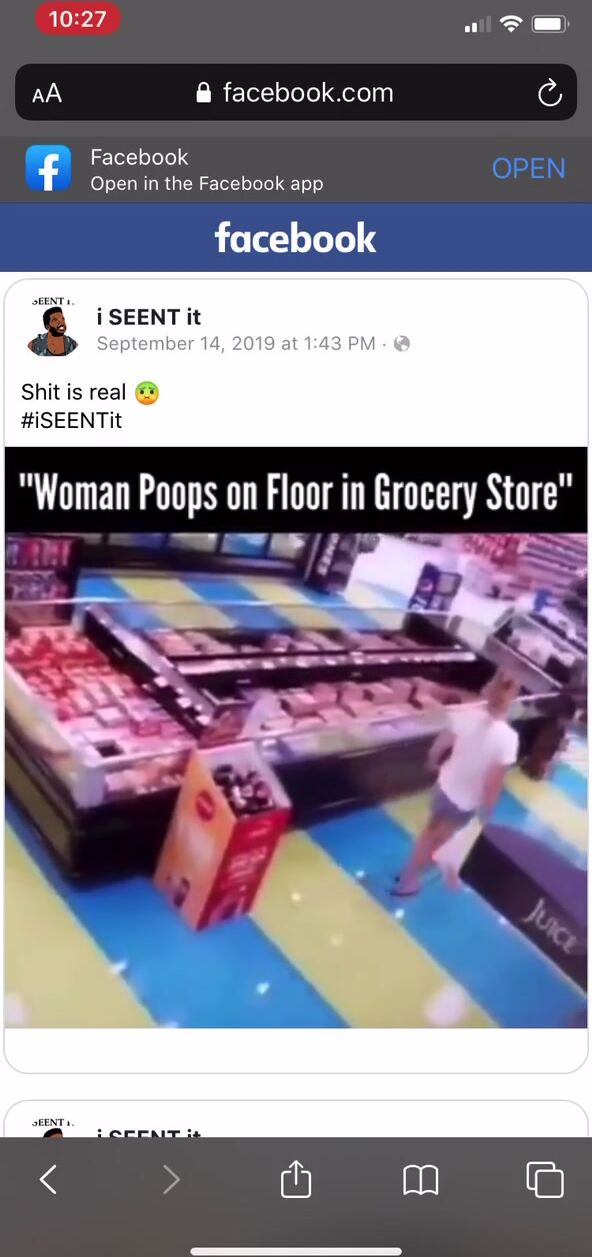Tap the Safari back arrow
This screenshot has width=592, height=1257.
pyautogui.click(x=48, y=1181)
